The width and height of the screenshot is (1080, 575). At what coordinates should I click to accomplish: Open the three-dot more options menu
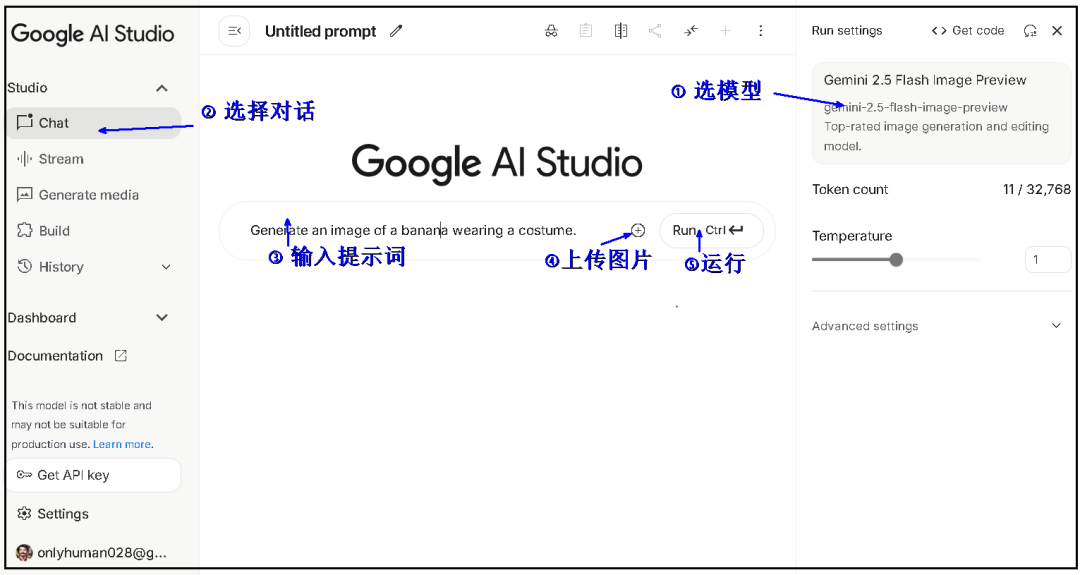tap(760, 31)
